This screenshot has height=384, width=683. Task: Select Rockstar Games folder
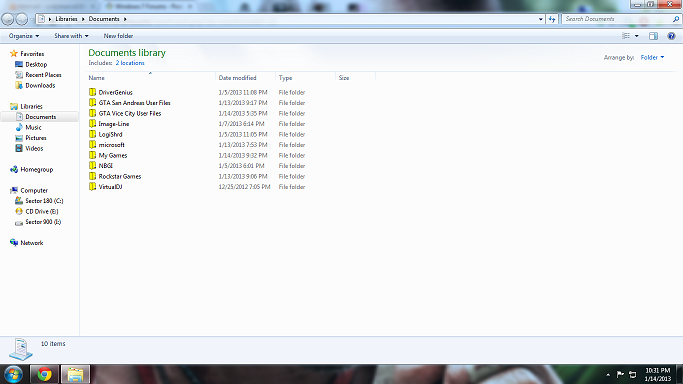point(119,176)
